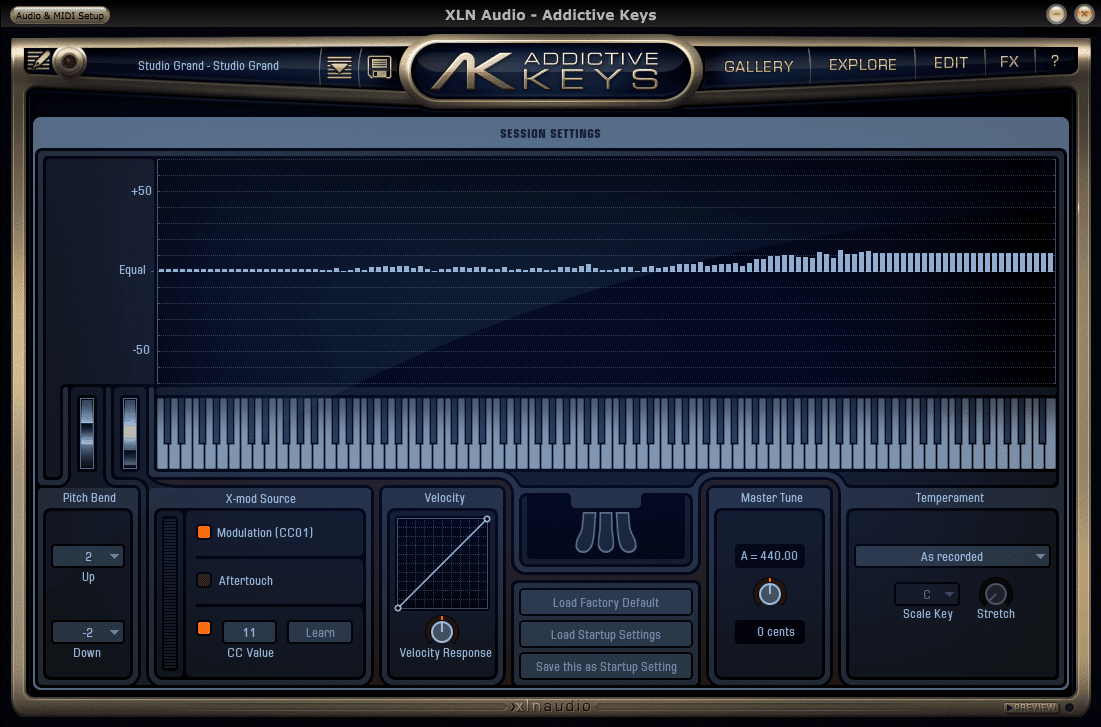
Task: Switch to the Gallery page
Action: click(758, 66)
